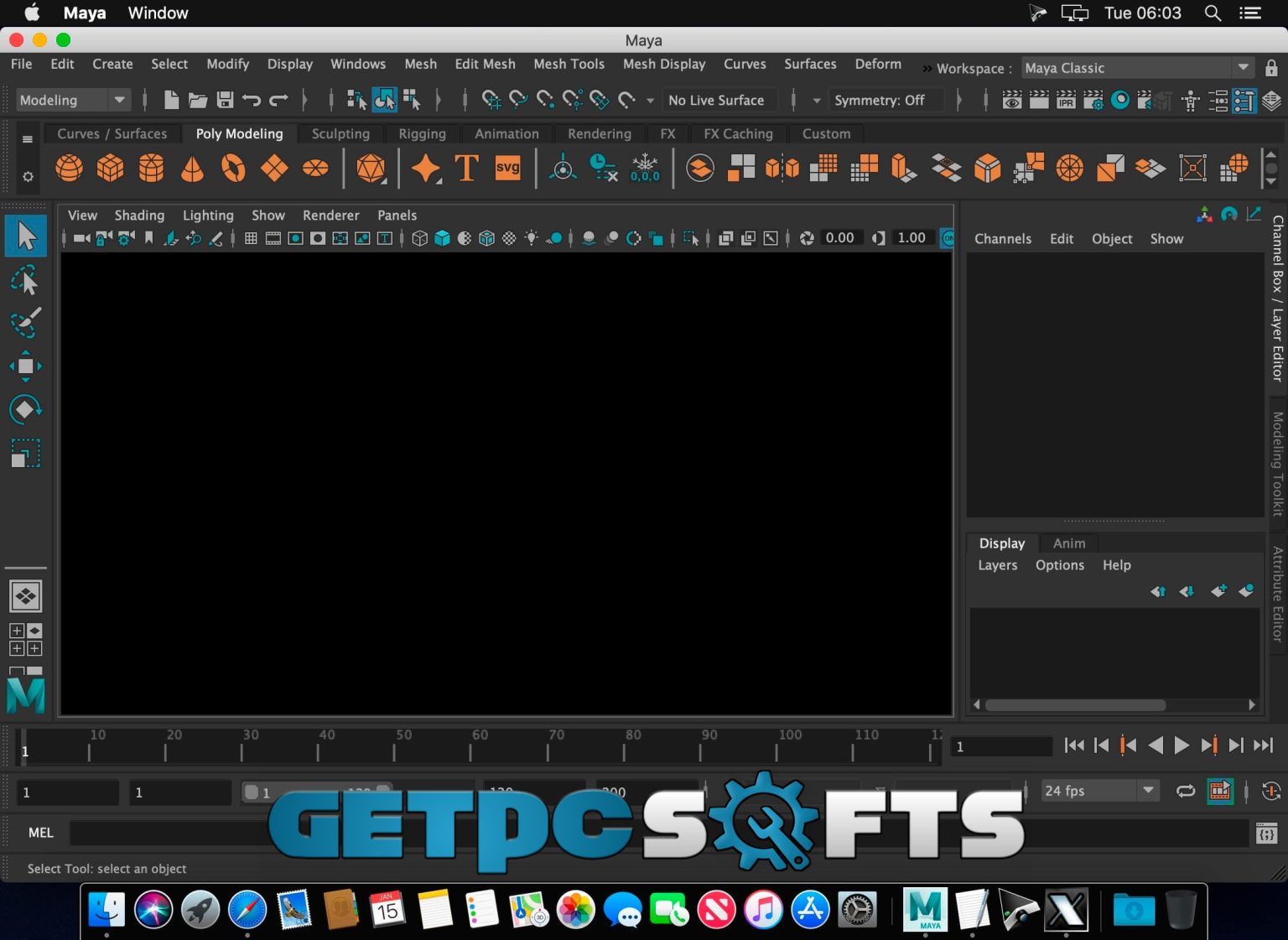The height and width of the screenshot is (940, 1288).
Task: Select the Paint Selection tool
Action: (x=26, y=323)
